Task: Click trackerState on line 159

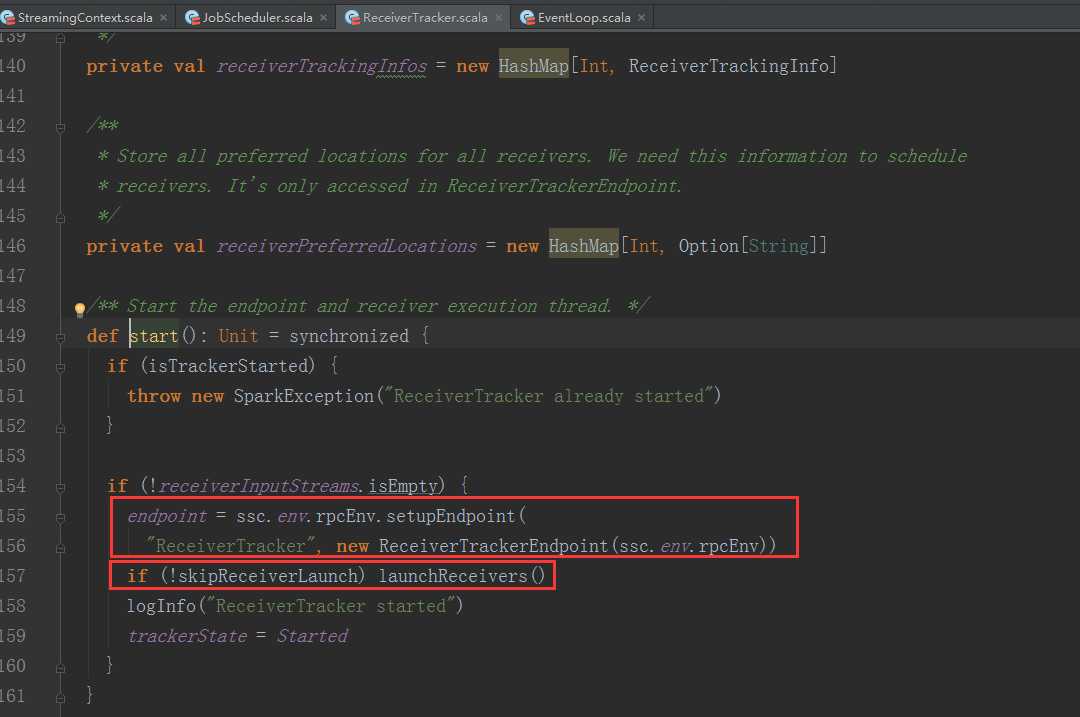Action: click(187, 636)
